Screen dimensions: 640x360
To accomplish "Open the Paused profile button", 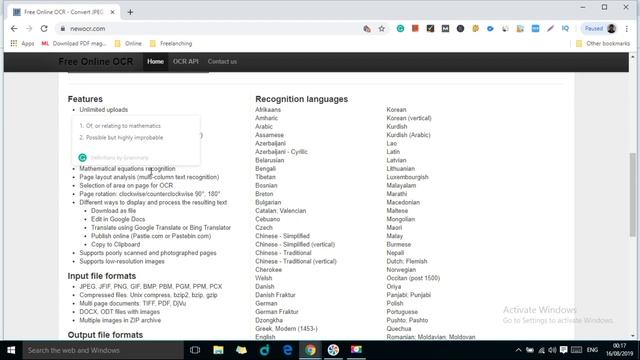I will pyautogui.click(x=600, y=29).
